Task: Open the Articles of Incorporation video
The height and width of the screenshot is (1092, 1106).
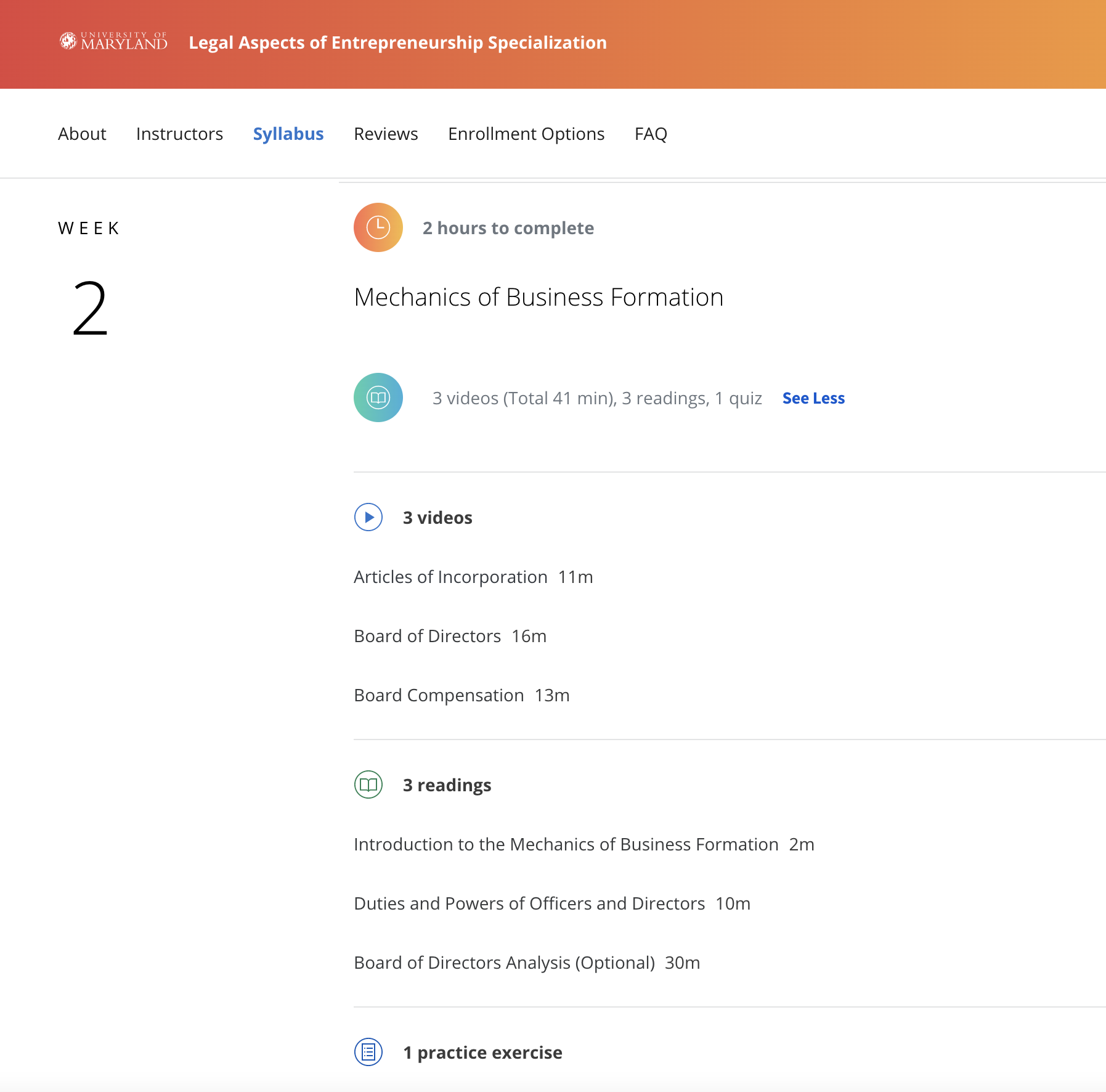Action: click(450, 577)
